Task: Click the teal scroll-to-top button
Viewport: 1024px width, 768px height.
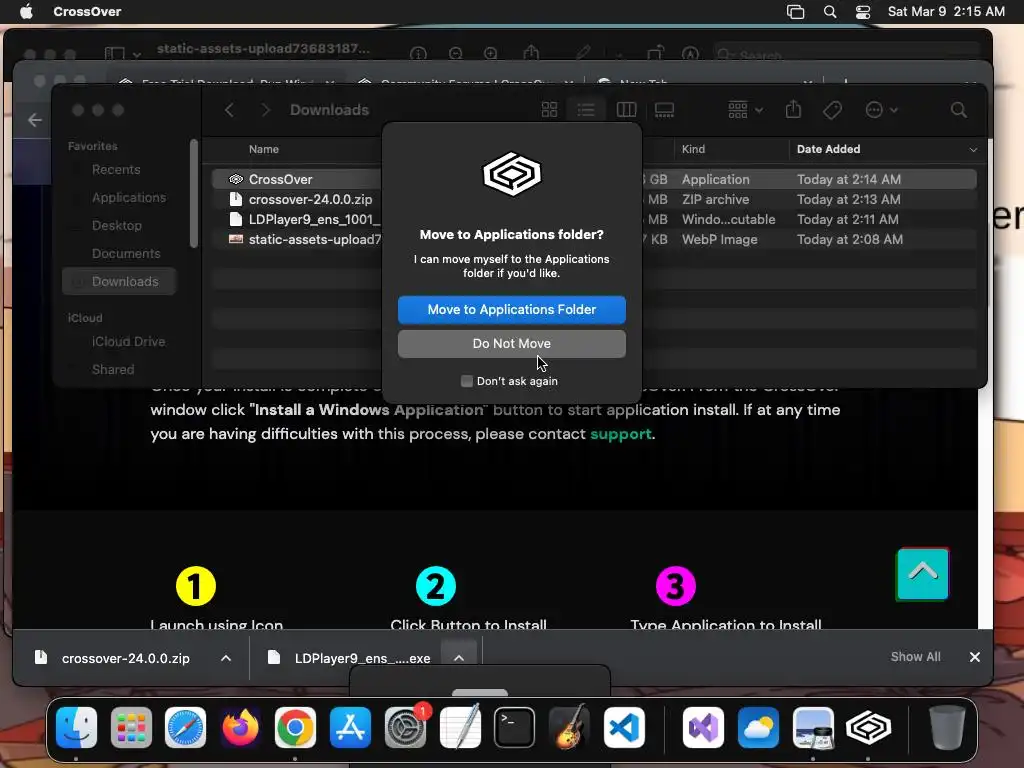Action: coord(922,573)
